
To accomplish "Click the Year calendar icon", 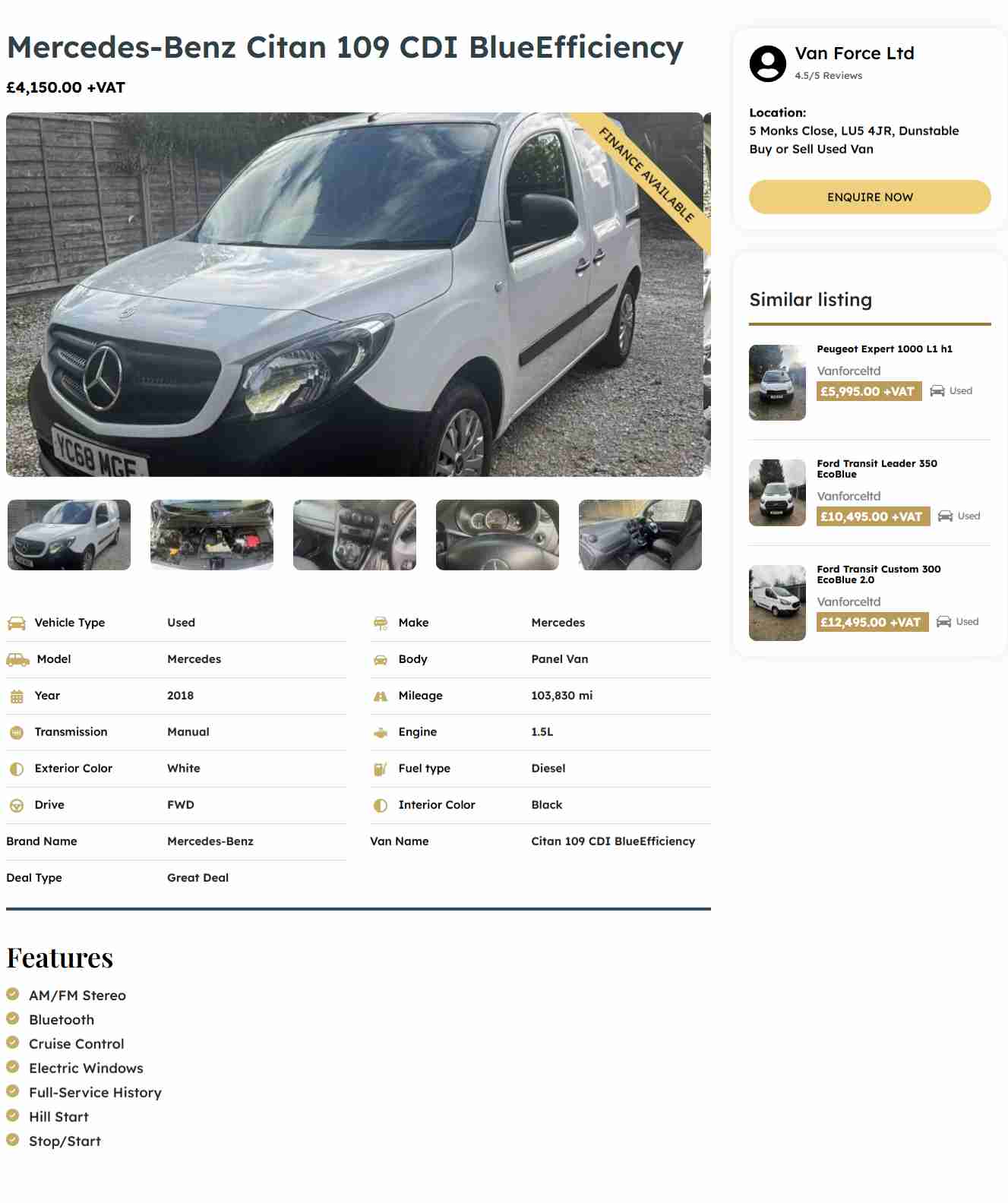I will click(x=17, y=696).
